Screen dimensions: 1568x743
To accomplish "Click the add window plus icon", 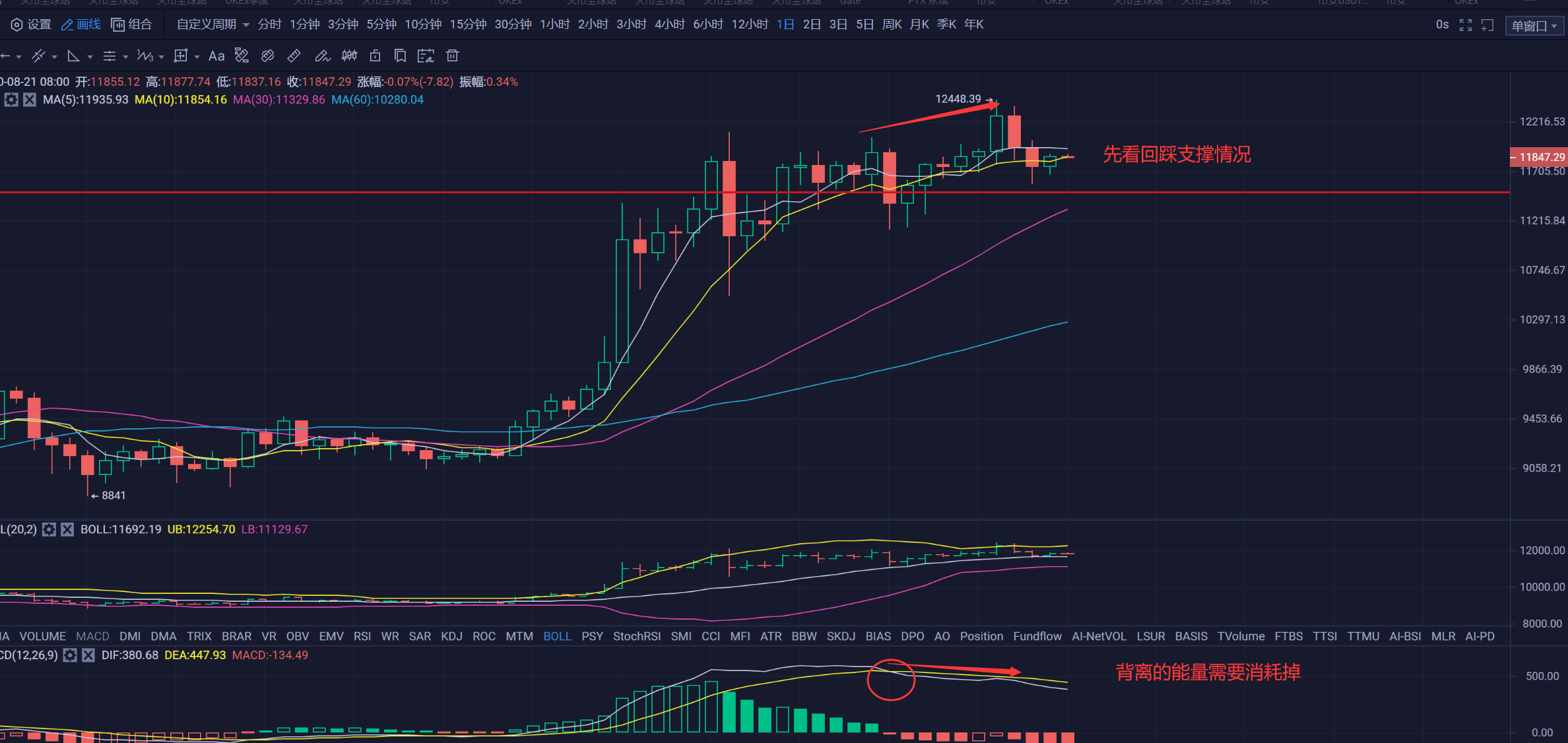I will click(1487, 25).
